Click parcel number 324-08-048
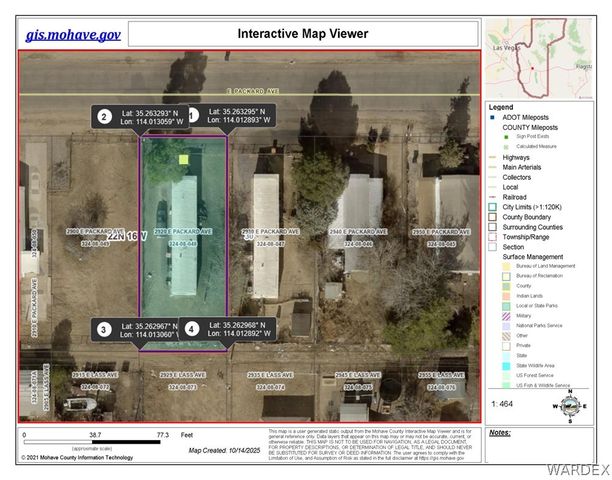 [183, 244]
